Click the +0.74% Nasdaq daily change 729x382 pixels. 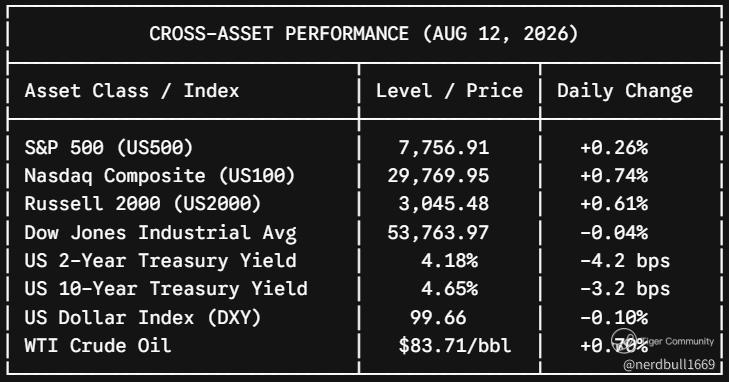(x=614, y=176)
